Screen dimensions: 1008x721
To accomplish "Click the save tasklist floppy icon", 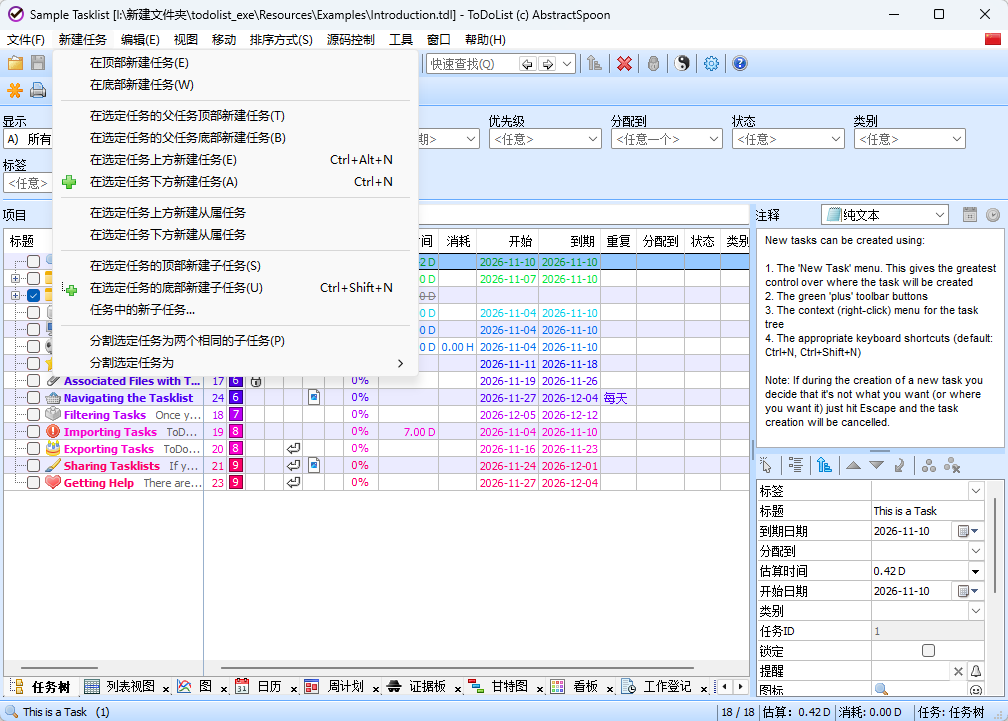I will (38, 63).
